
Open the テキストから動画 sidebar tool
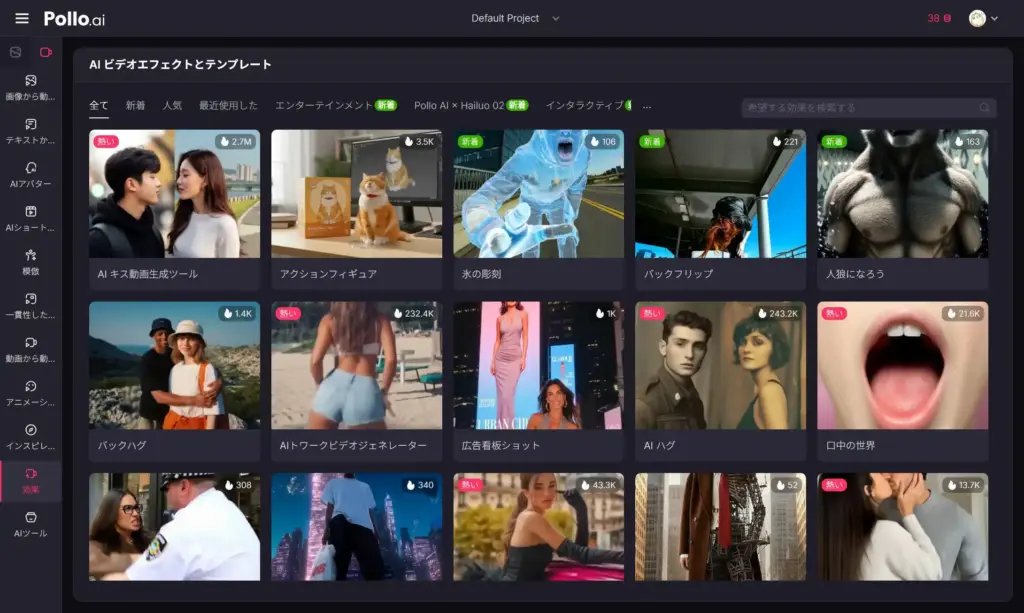(30, 131)
